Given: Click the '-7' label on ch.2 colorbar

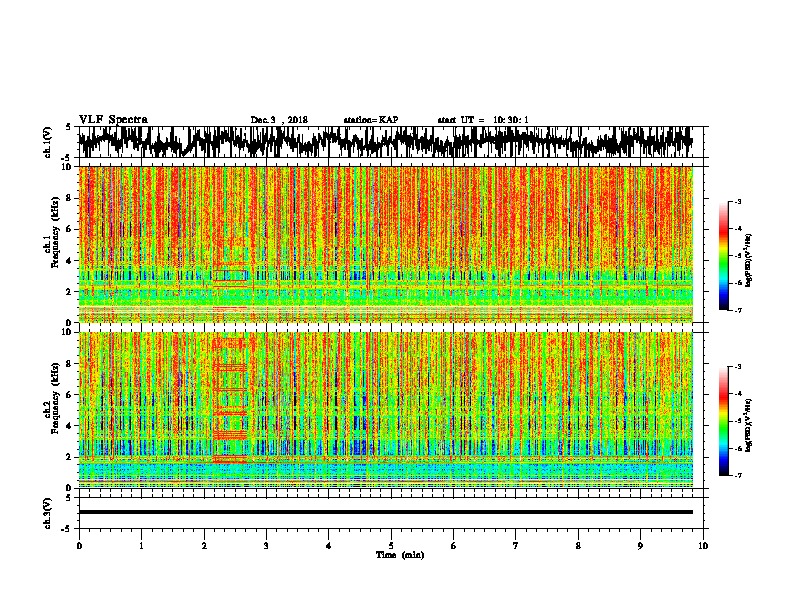Looking at the screenshot, I should (x=737, y=476).
